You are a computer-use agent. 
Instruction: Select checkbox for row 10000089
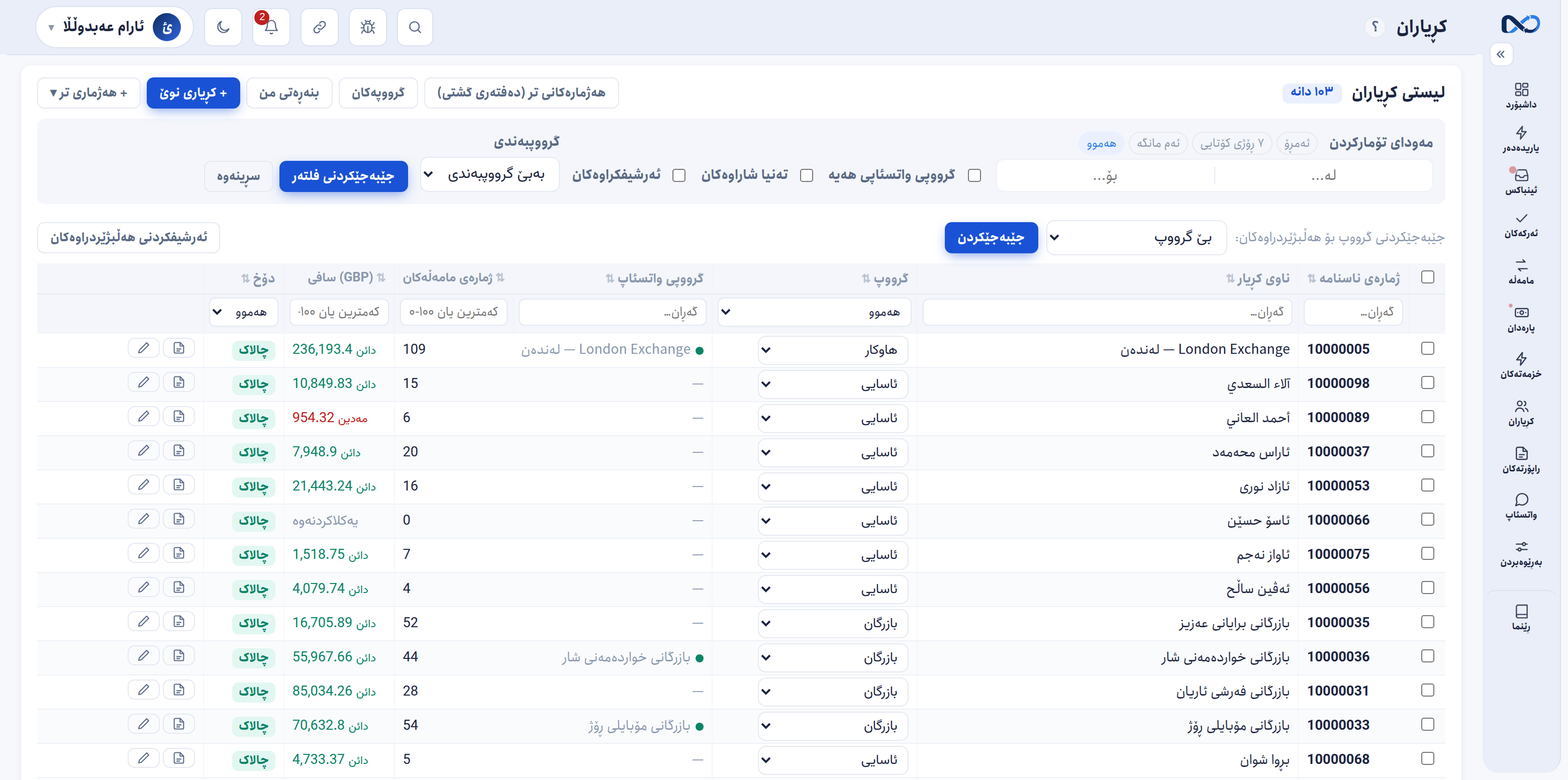click(x=1427, y=417)
